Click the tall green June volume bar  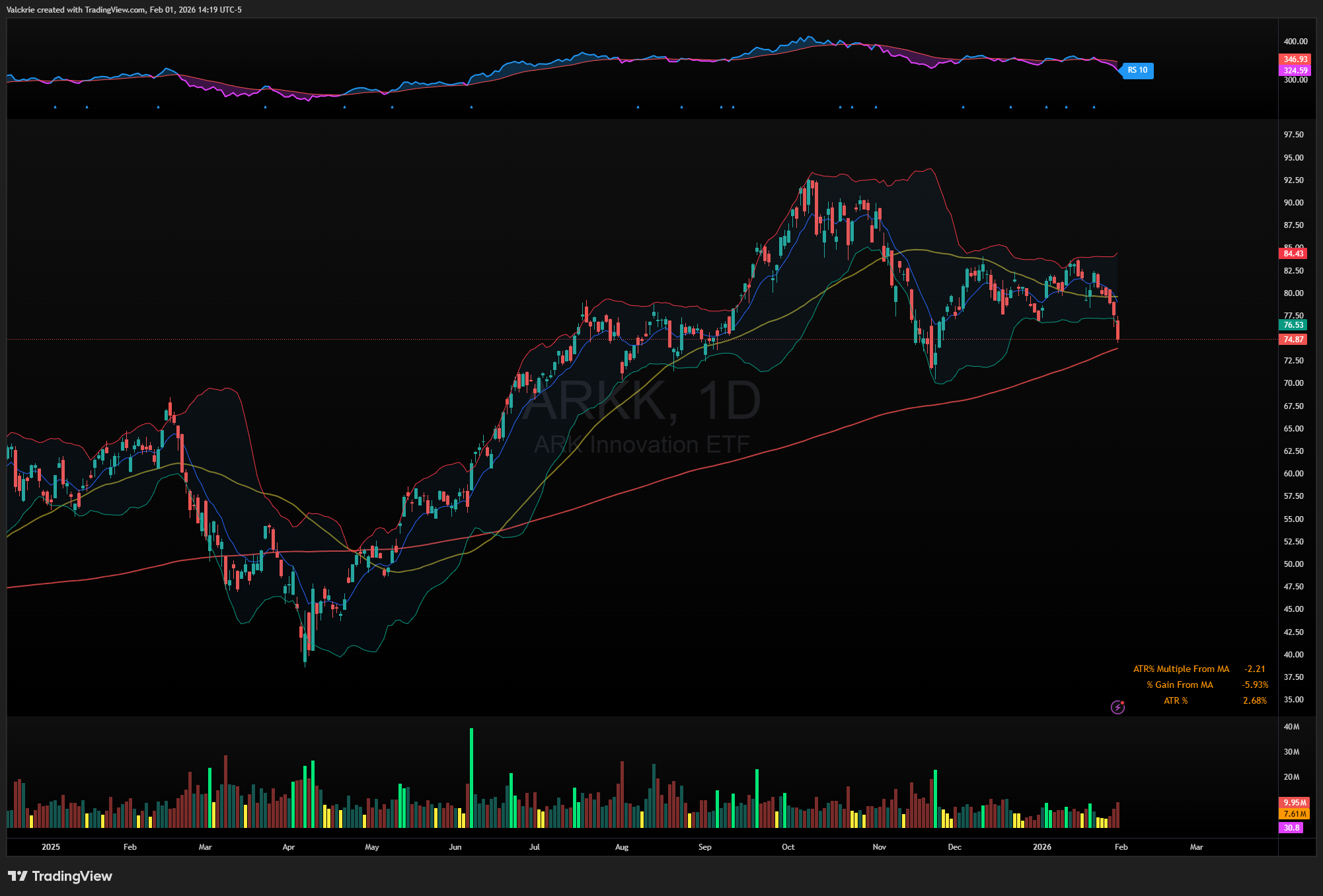471,777
